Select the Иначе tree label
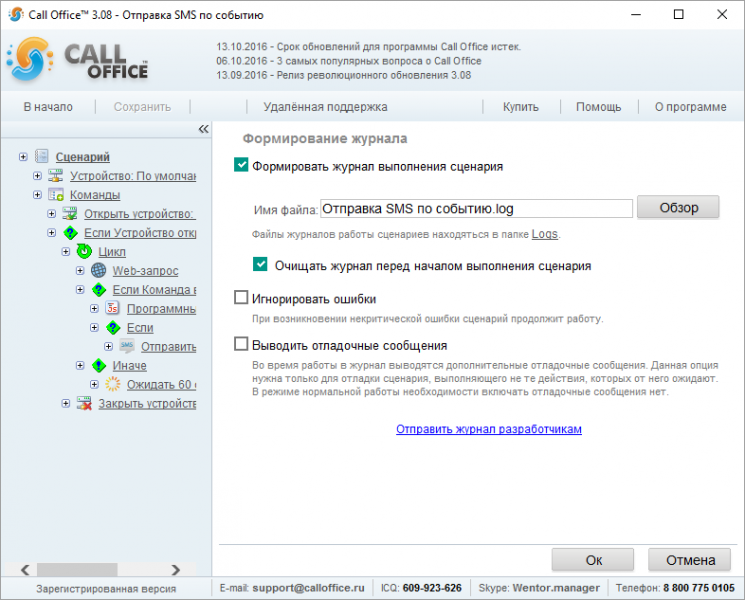The width and height of the screenshot is (745, 600). pyautogui.click(x=129, y=366)
